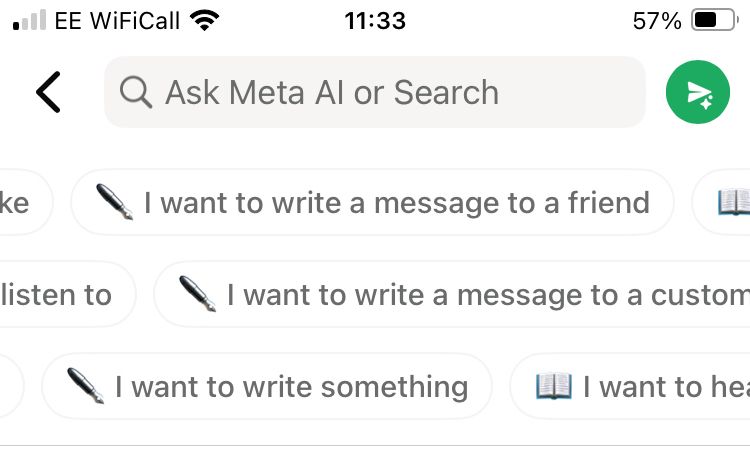The image size is (750, 451).
Task: Tap the partially visible 'listen to' chip
Action: coord(67,294)
